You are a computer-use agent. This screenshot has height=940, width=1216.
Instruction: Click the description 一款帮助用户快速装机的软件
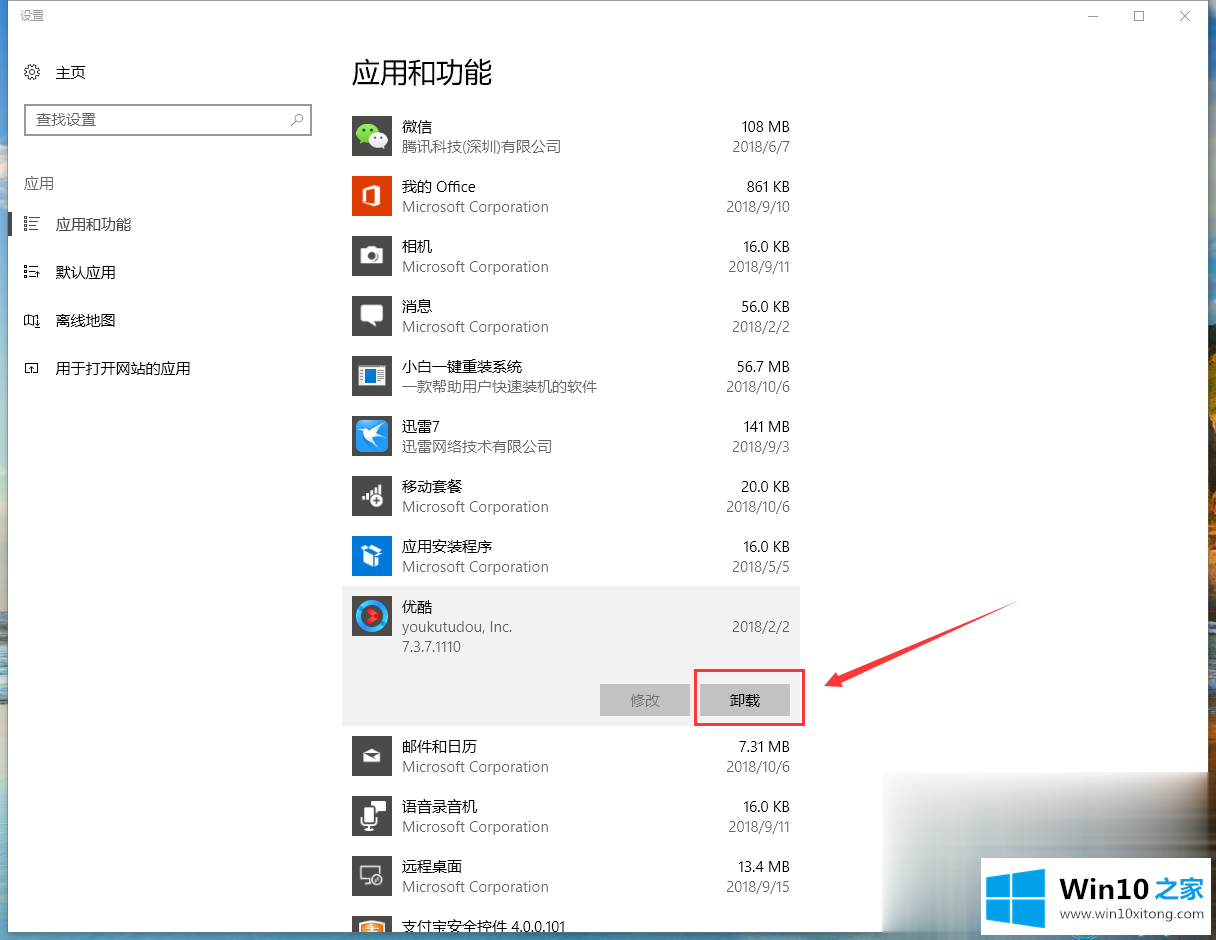pos(499,386)
